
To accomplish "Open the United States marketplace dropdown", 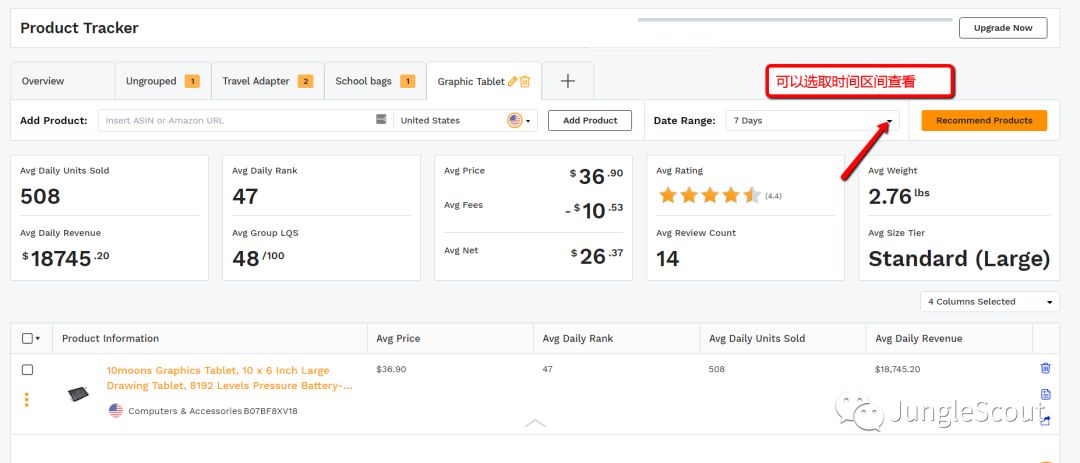I will click(466, 120).
